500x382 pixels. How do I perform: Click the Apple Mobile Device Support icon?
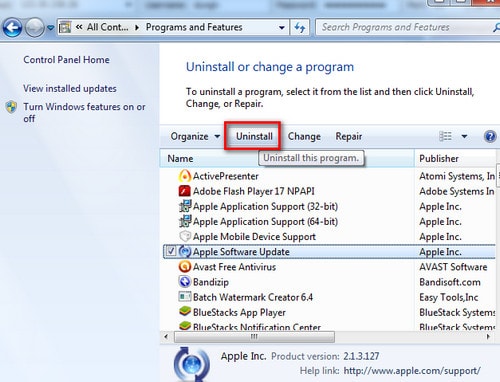(185, 236)
